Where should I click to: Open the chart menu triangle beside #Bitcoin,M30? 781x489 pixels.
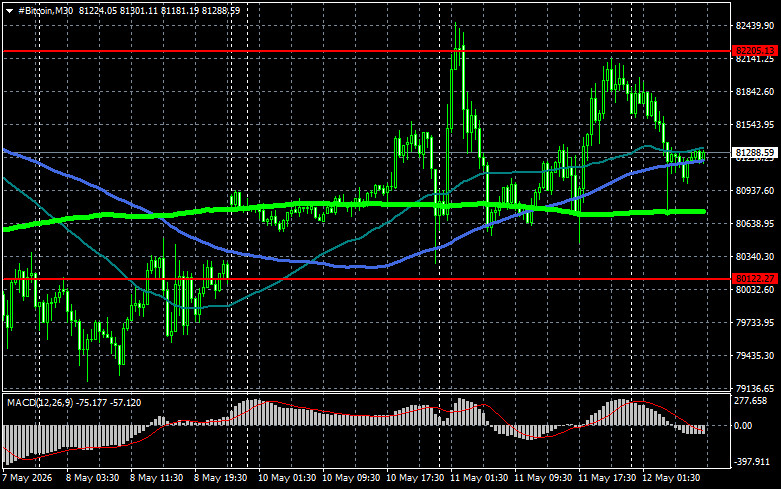(x=9, y=11)
